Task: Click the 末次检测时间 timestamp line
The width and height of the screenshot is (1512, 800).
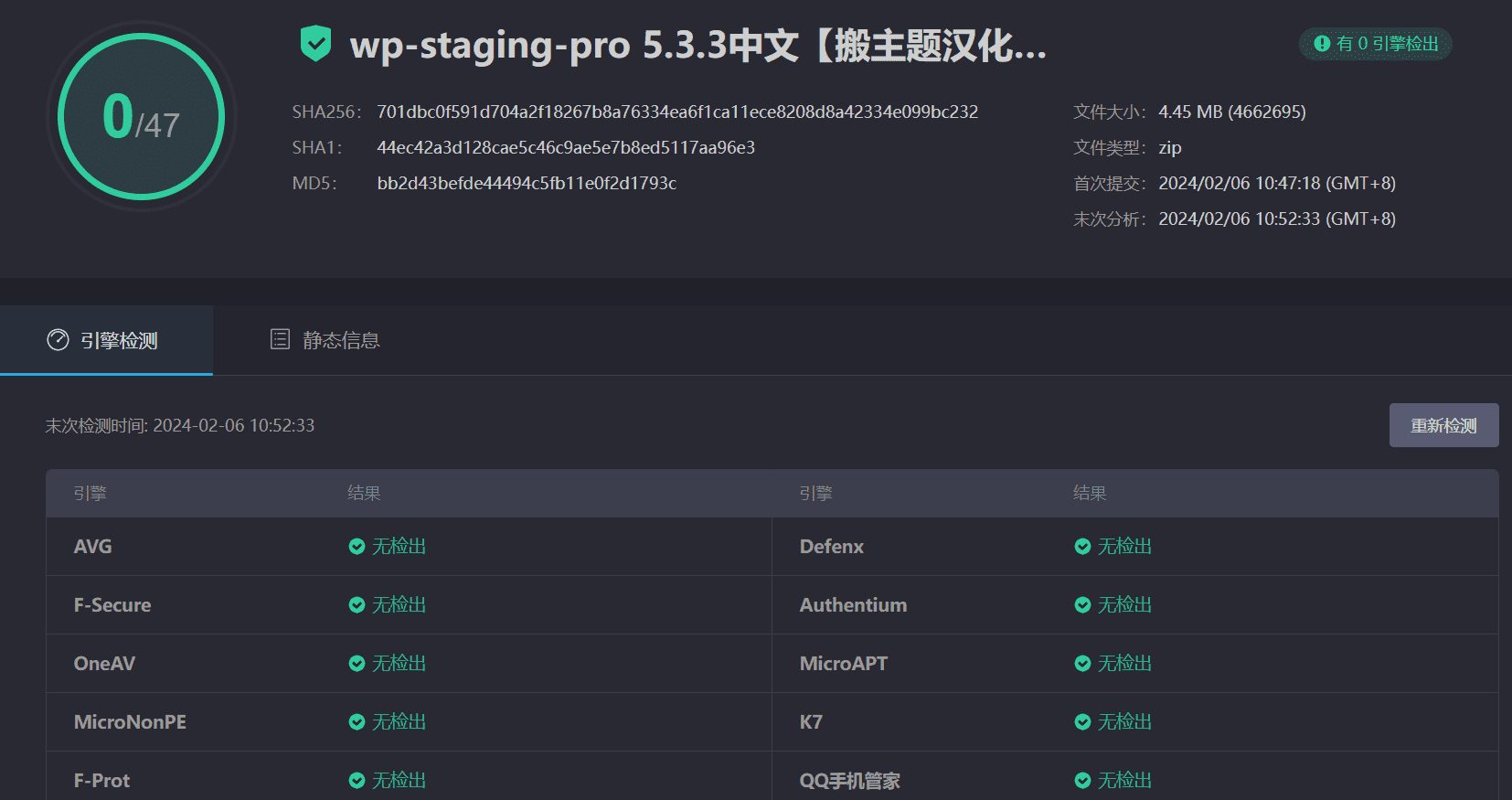Action: pyautogui.click(x=180, y=425)
